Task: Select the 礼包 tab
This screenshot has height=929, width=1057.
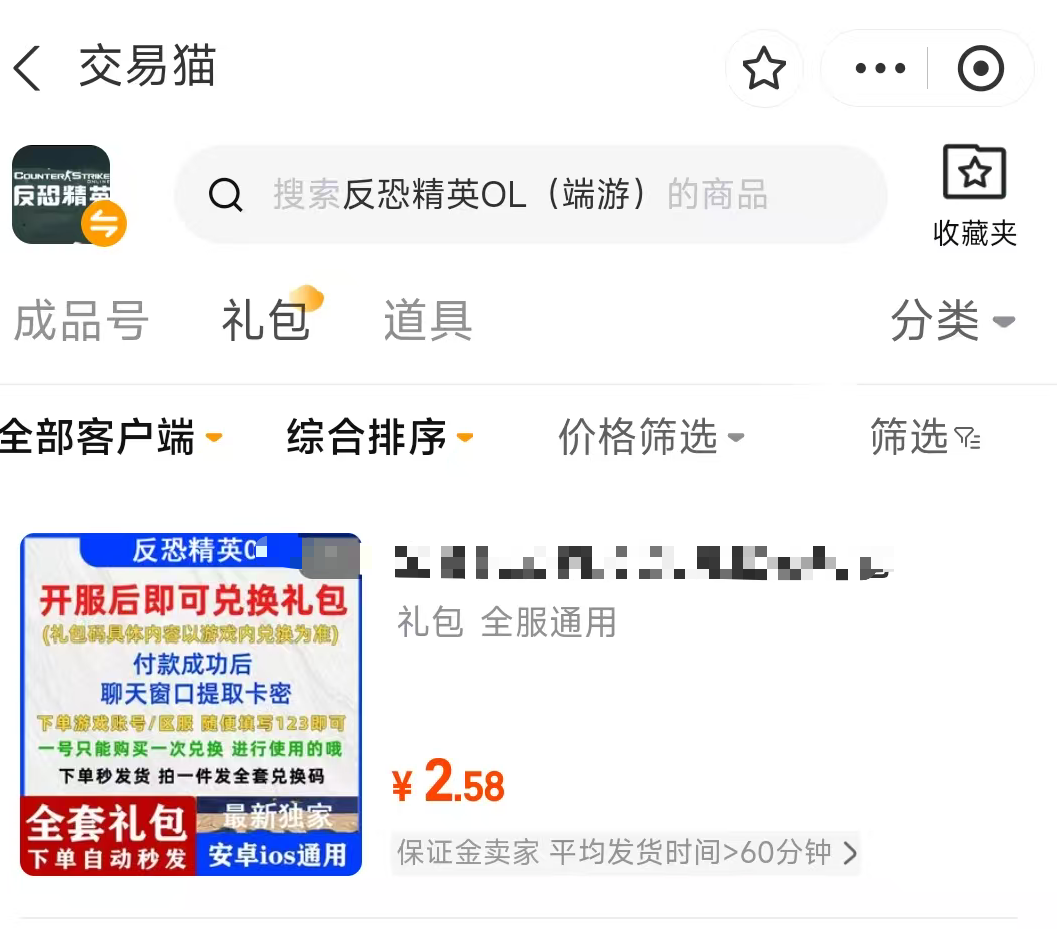Action: click(266, 321)
